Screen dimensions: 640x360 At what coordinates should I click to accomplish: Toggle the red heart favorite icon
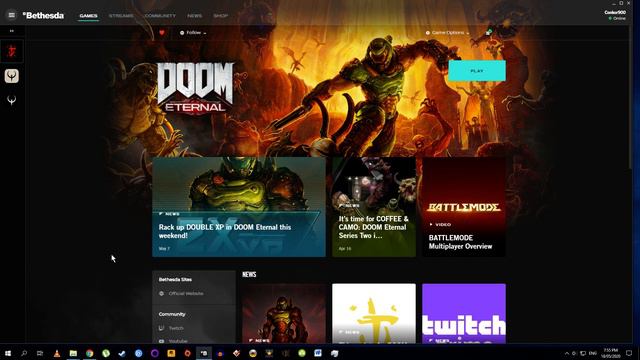click(162, 33)
